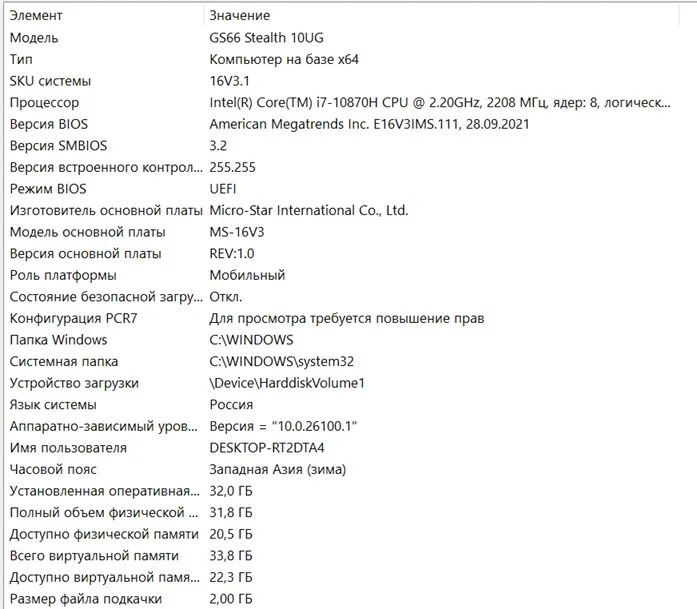
Task: Click the 'Элемент' column header
Action: (36, 16)
